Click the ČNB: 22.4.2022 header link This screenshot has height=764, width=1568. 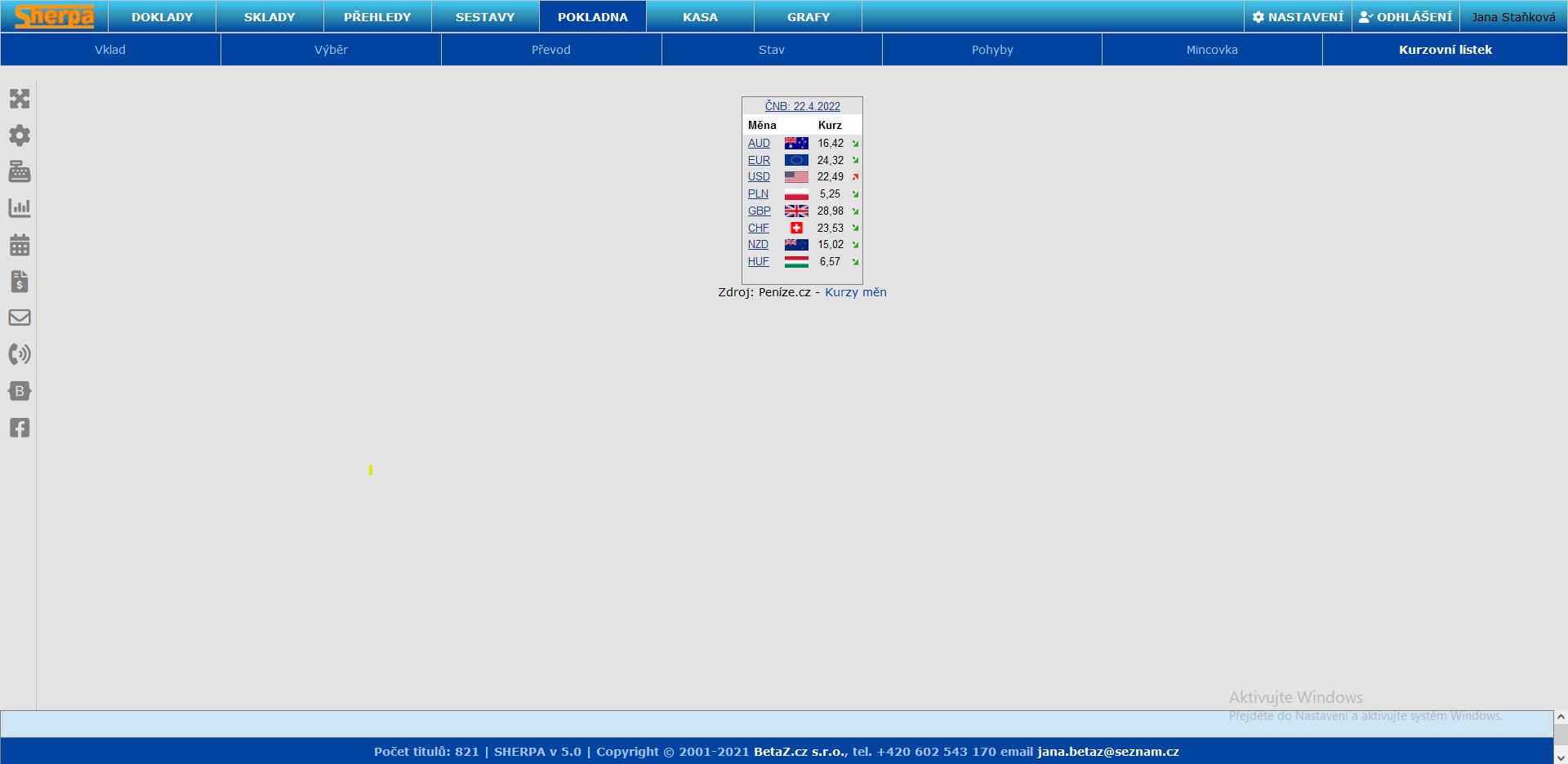[802, 106]
